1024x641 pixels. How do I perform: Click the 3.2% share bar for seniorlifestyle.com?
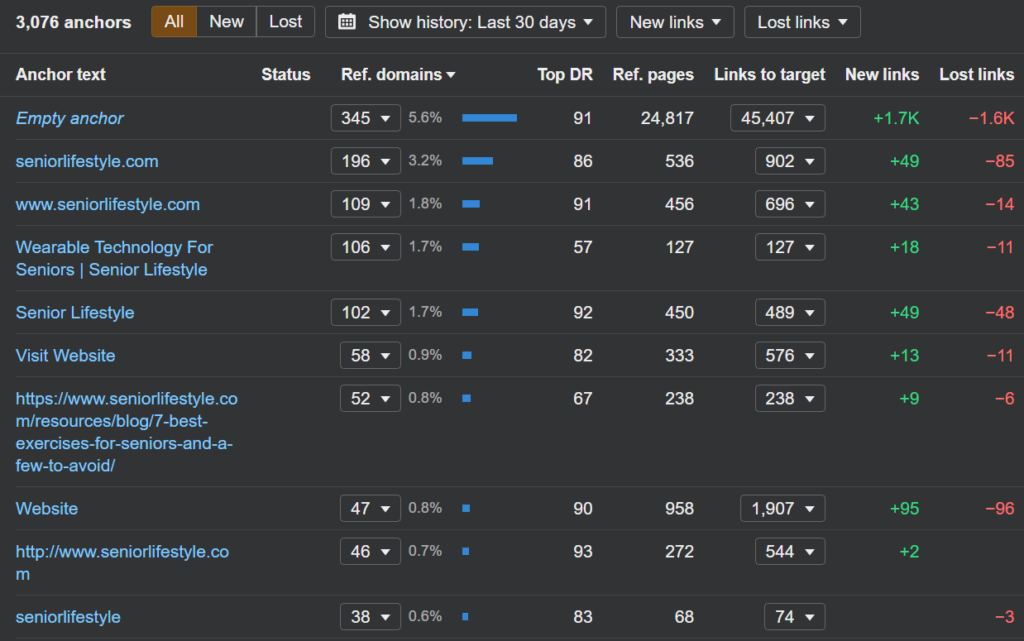[x=477, y=161]
